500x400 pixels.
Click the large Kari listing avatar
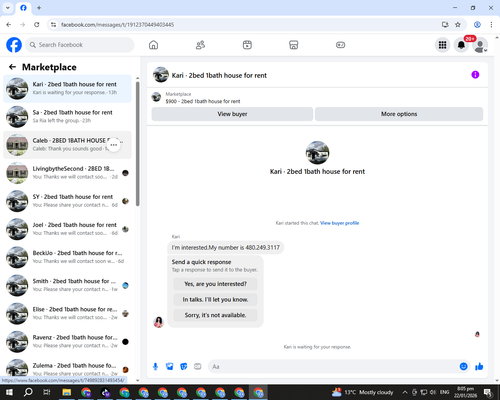click(317, 153)
